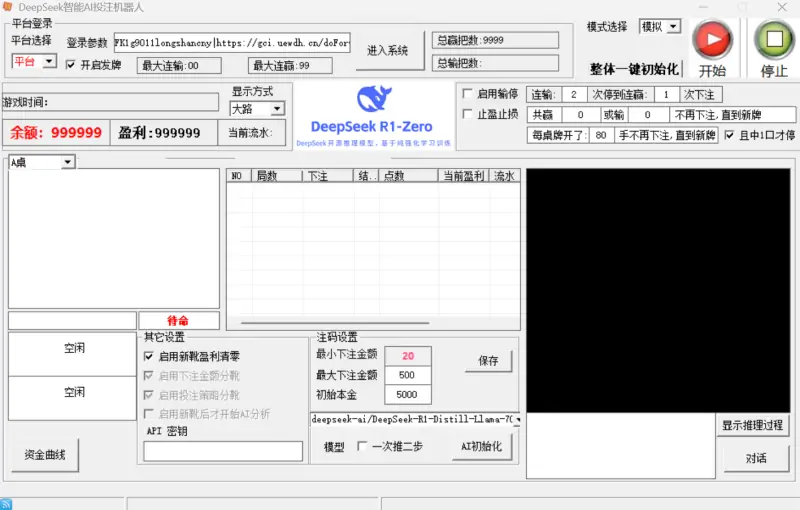Enable the 开启发牌 checkbox
800x510 pixels.
[71, 65]
